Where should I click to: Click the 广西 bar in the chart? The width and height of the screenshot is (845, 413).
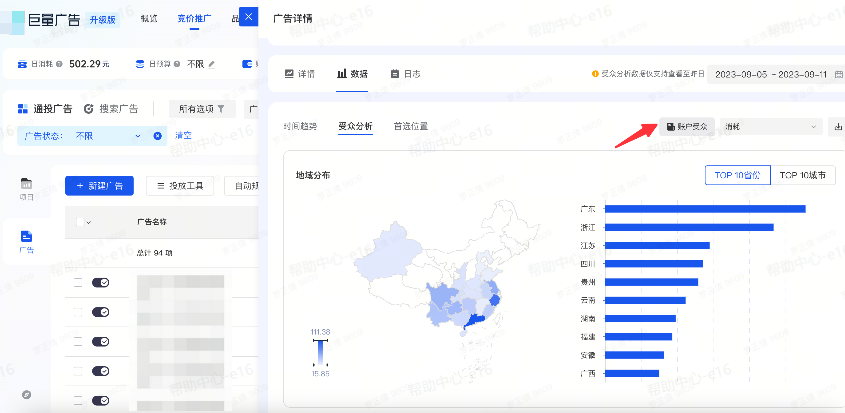[x=632, y=373]
